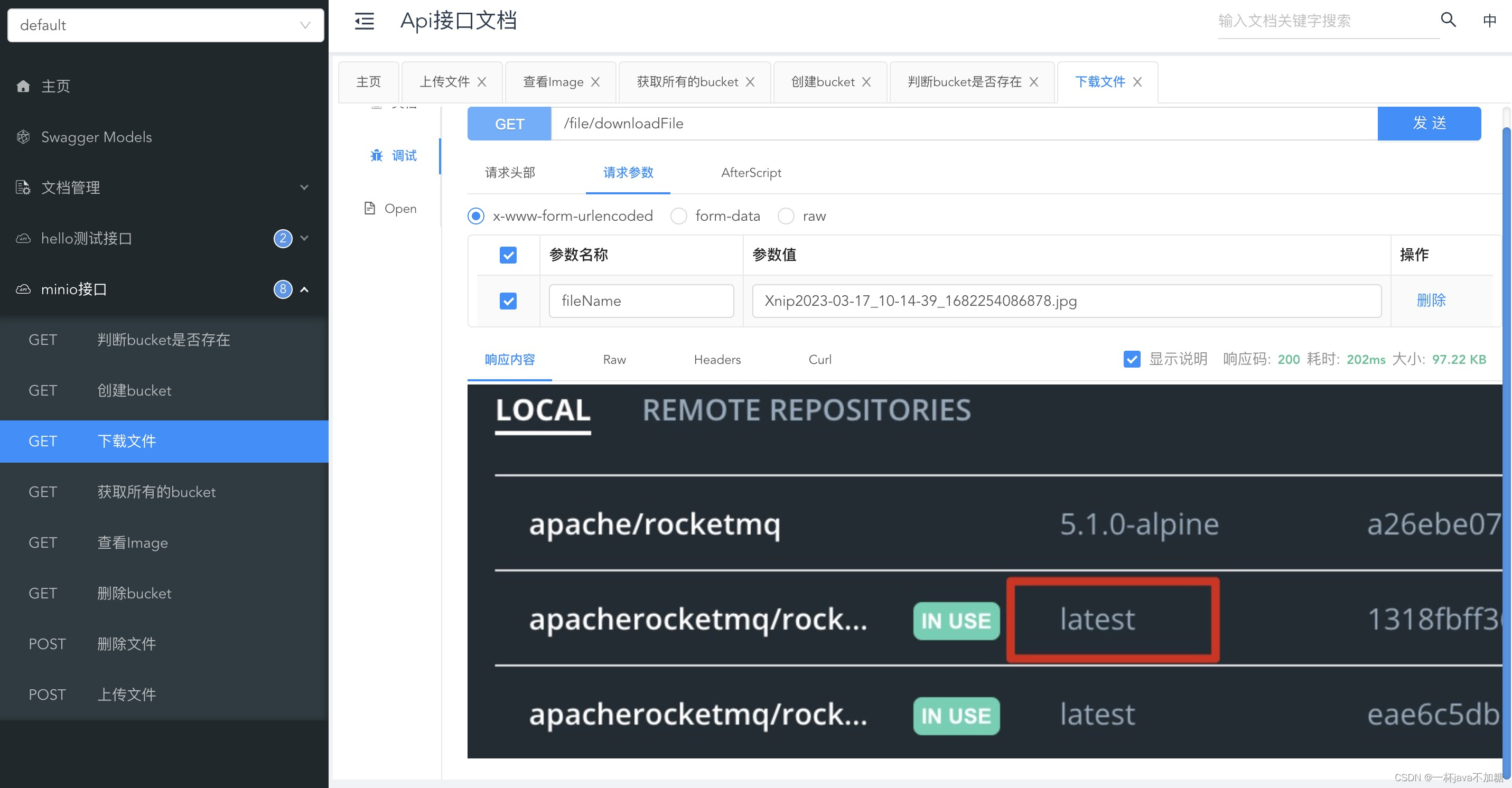
Task: Click the 发送 send button
Action: tap(1429, 123)
